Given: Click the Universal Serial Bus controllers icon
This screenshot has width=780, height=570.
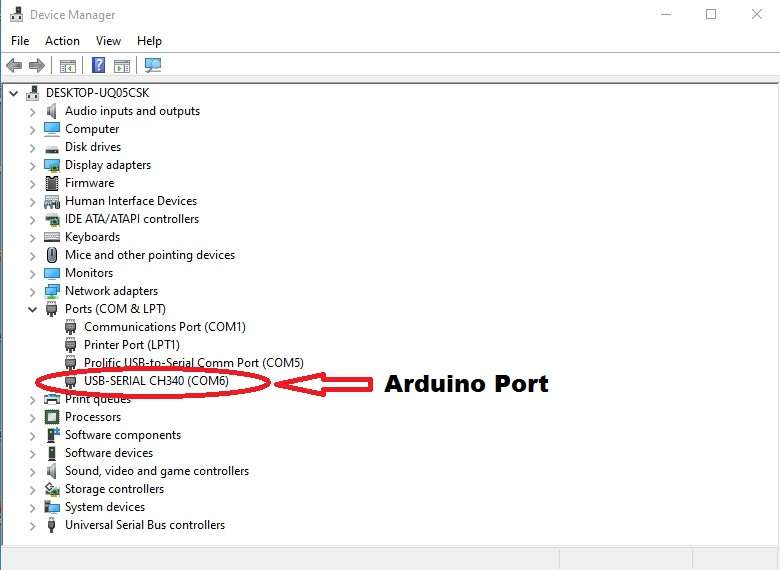Looking at the screenshot, I should pos(52,525).
